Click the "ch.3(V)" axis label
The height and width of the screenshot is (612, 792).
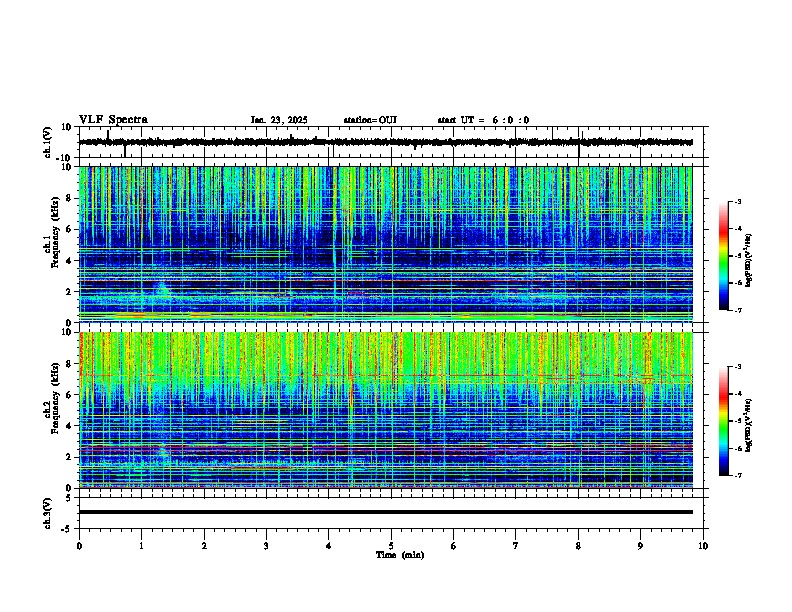[x=48, y=513]
